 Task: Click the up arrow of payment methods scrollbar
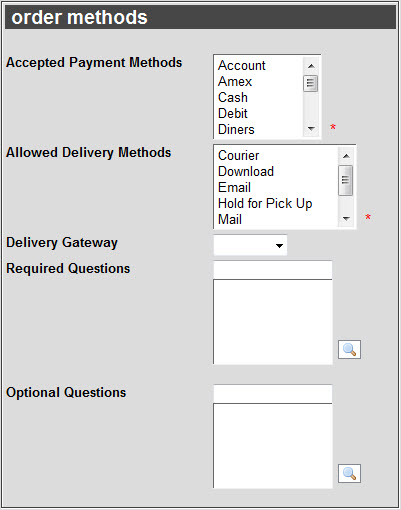(x=311, y=66)
